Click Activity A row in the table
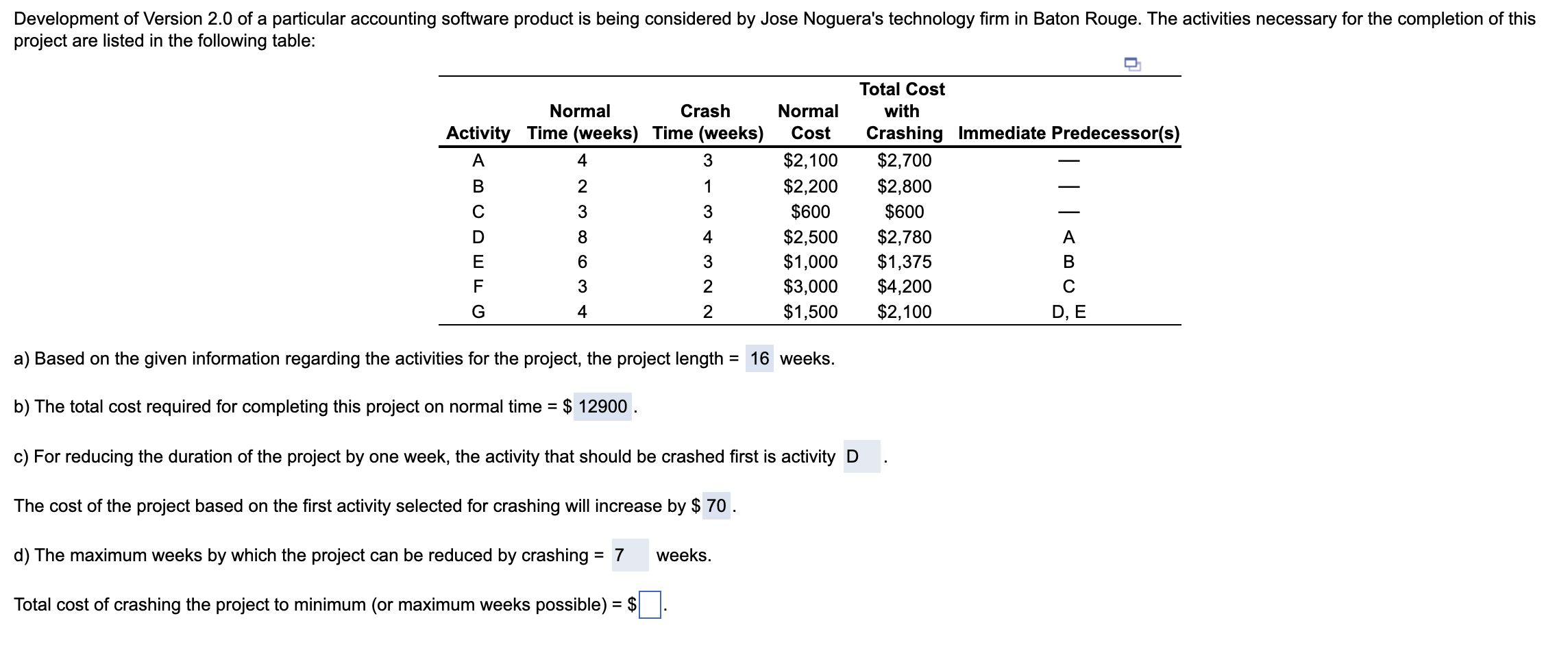This screenshot has height=651, width=1568. [480, 161]
